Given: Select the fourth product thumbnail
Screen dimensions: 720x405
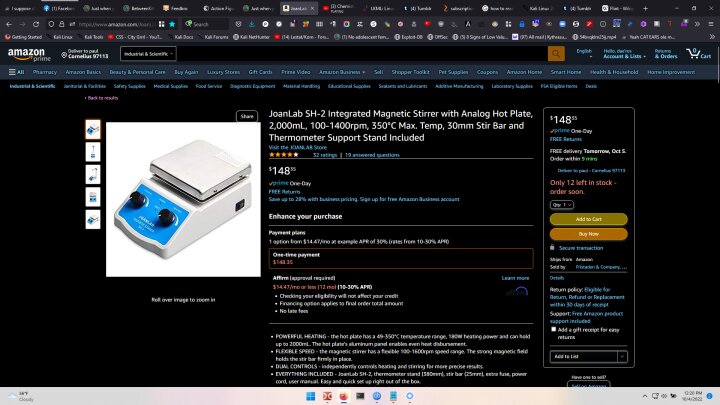Looking at the screenshot, I should pyautogui.click(x=93, y=197).
